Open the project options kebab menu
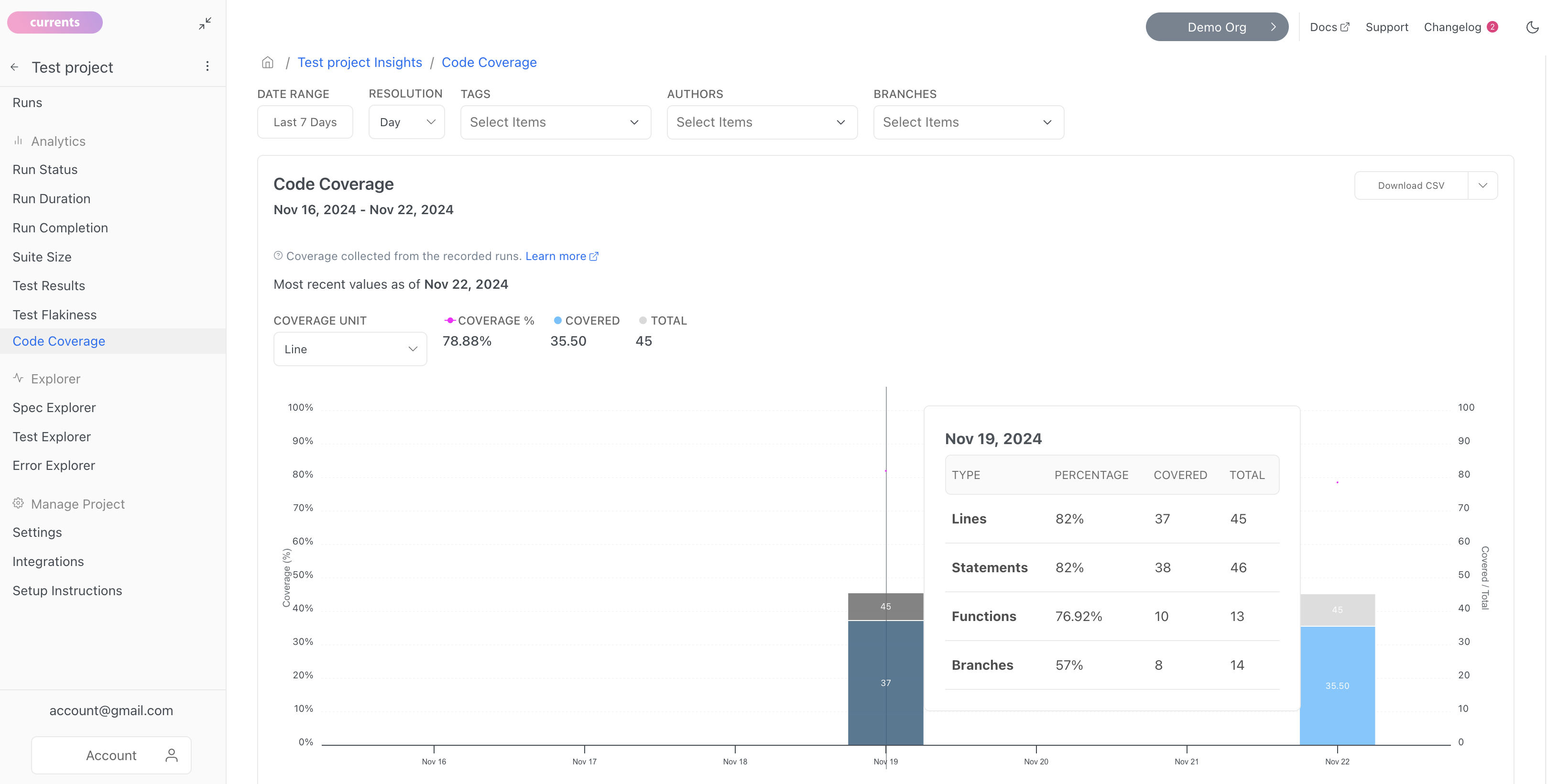1547x784 pixels. tap(207, 66)
